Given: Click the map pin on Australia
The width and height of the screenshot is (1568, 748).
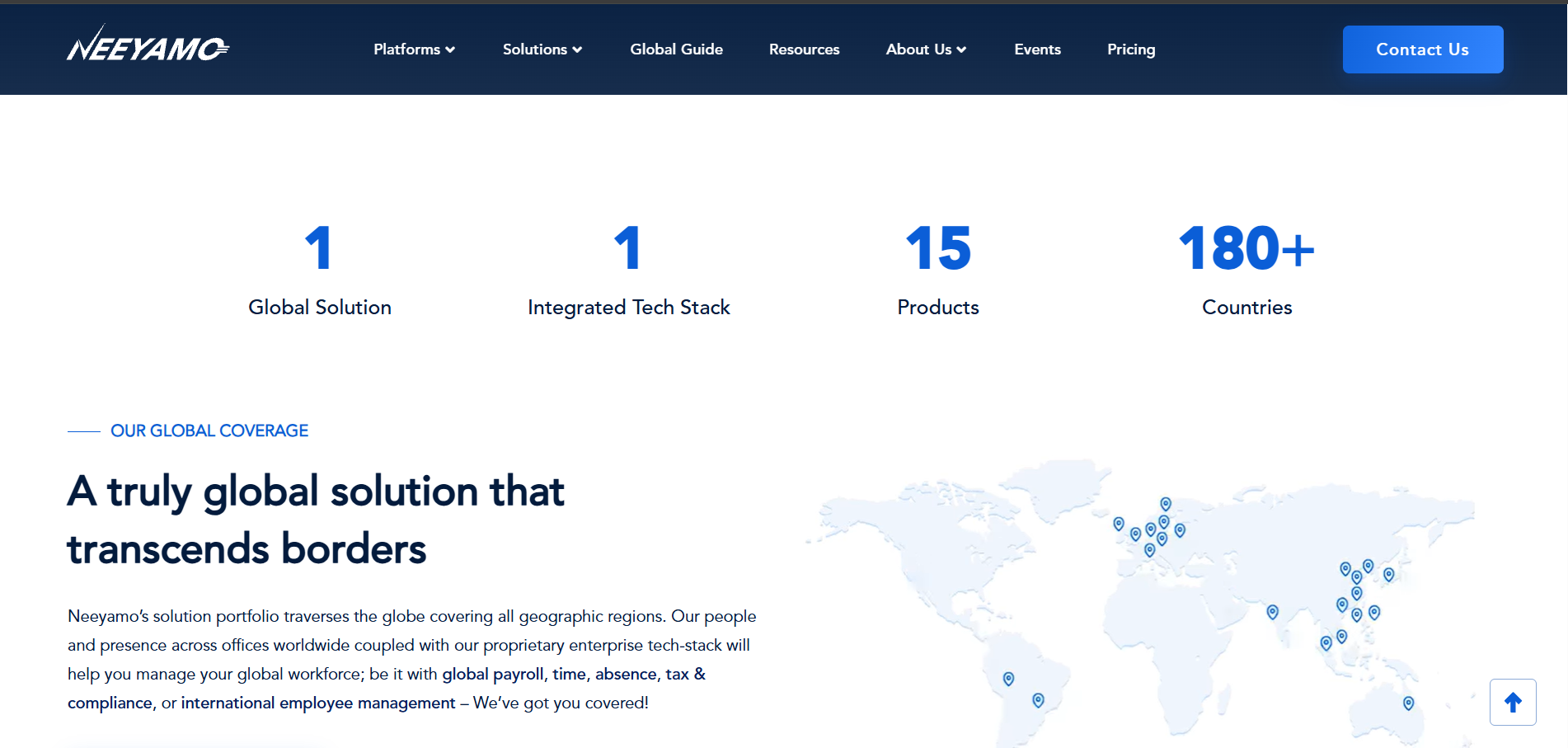Looking at the screenshot, I should coord(1409,703).
